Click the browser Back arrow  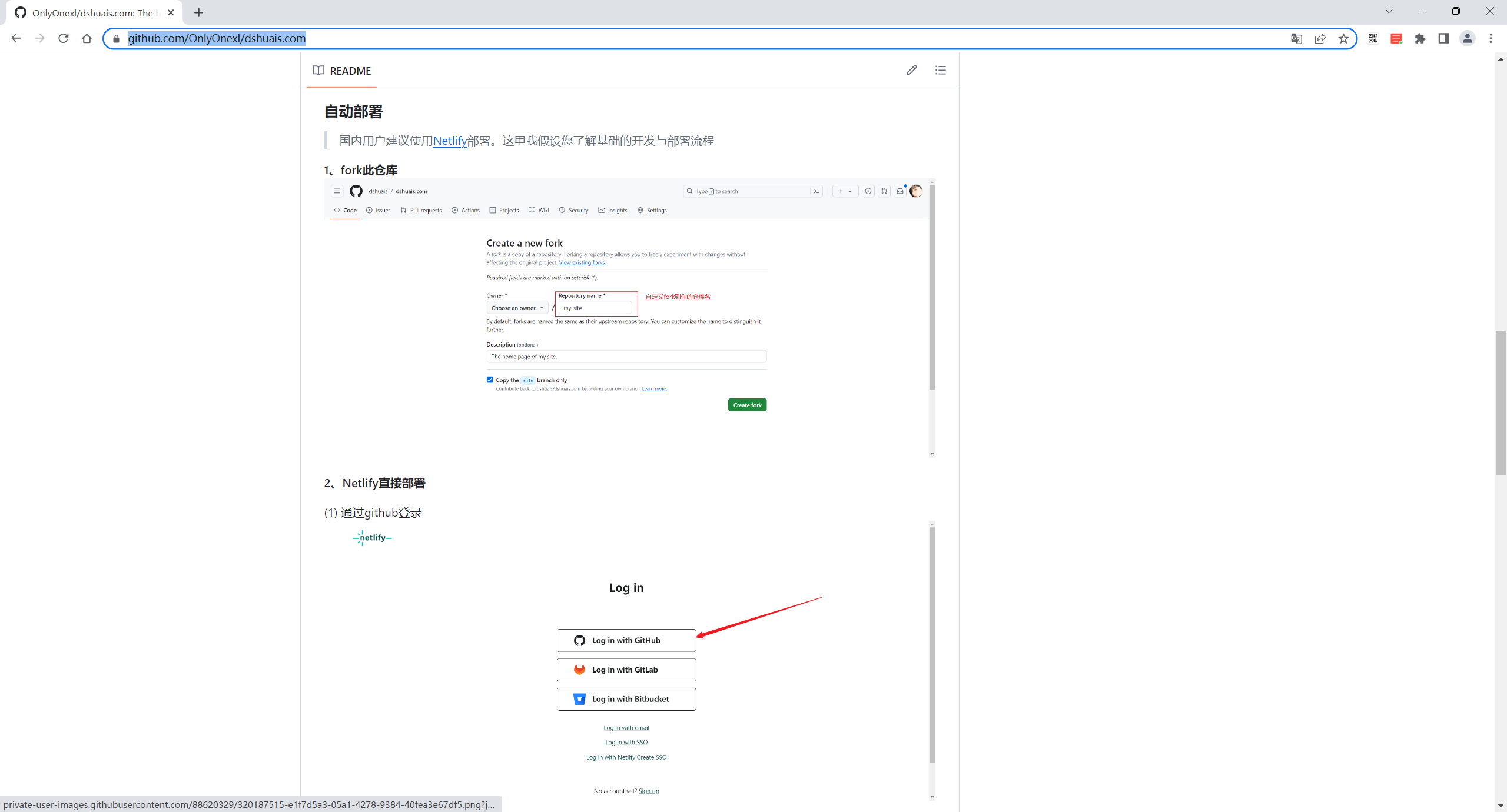[x=16, y=38]
